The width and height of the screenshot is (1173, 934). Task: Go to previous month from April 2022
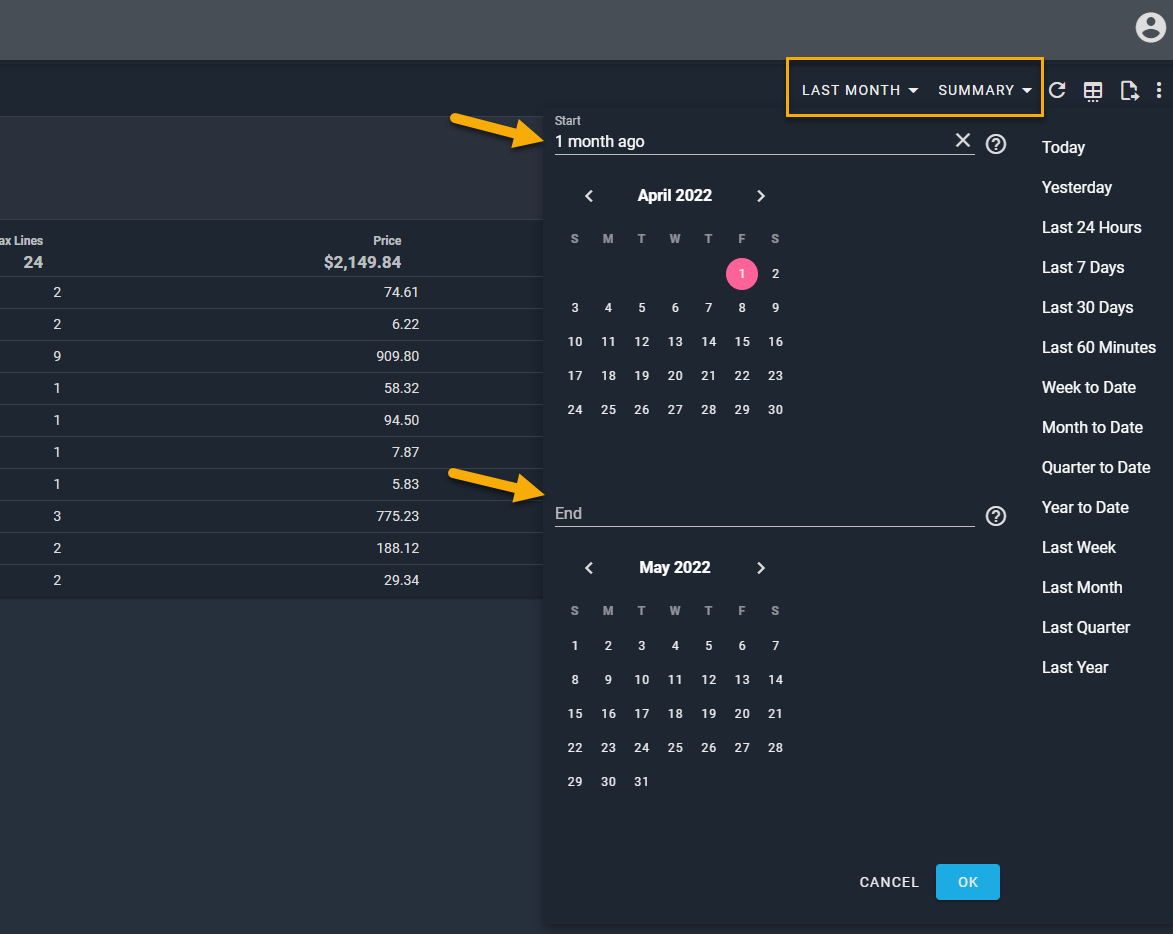pos(589,196)
